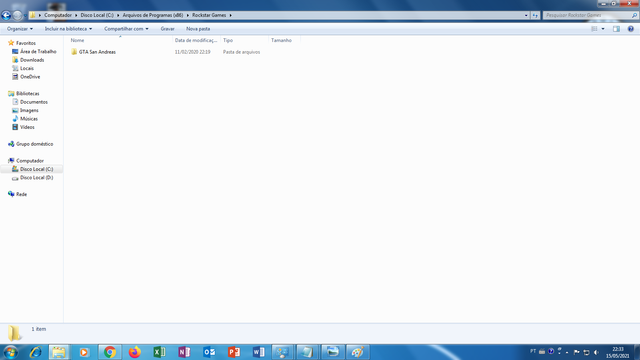
Task: Open the Imagens library
Action: tap(29, 111)
